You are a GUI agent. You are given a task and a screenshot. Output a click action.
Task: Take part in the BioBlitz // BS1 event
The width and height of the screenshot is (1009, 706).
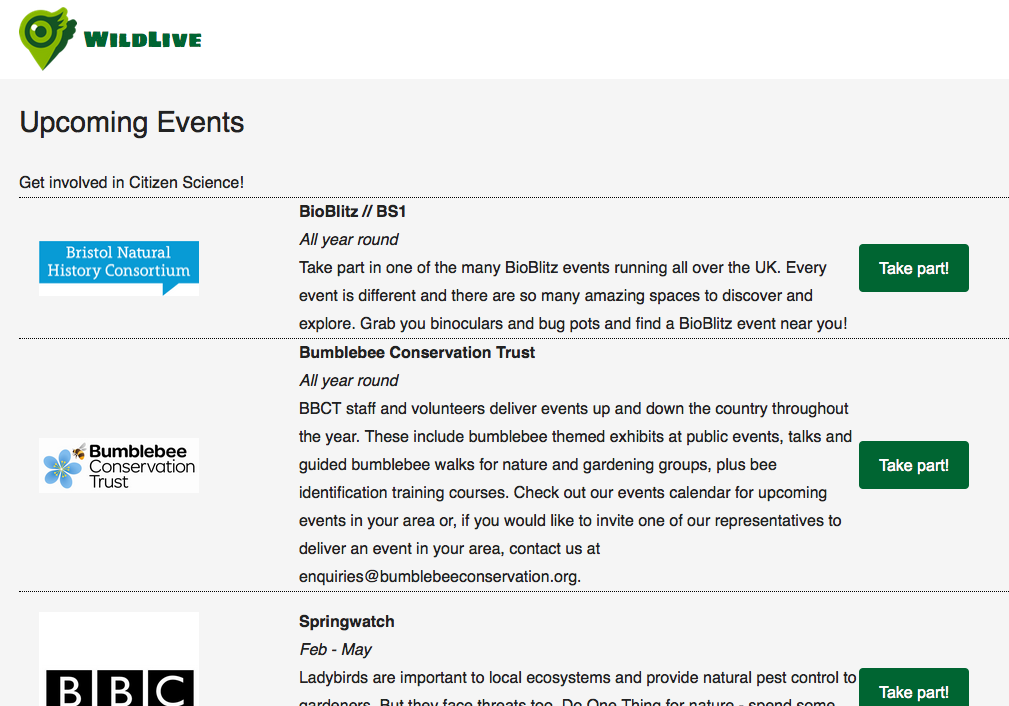[913, 268]
